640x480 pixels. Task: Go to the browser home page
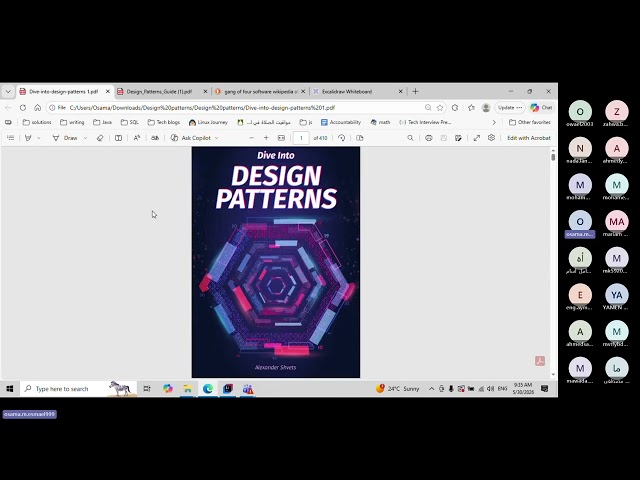tap(38, 108)
